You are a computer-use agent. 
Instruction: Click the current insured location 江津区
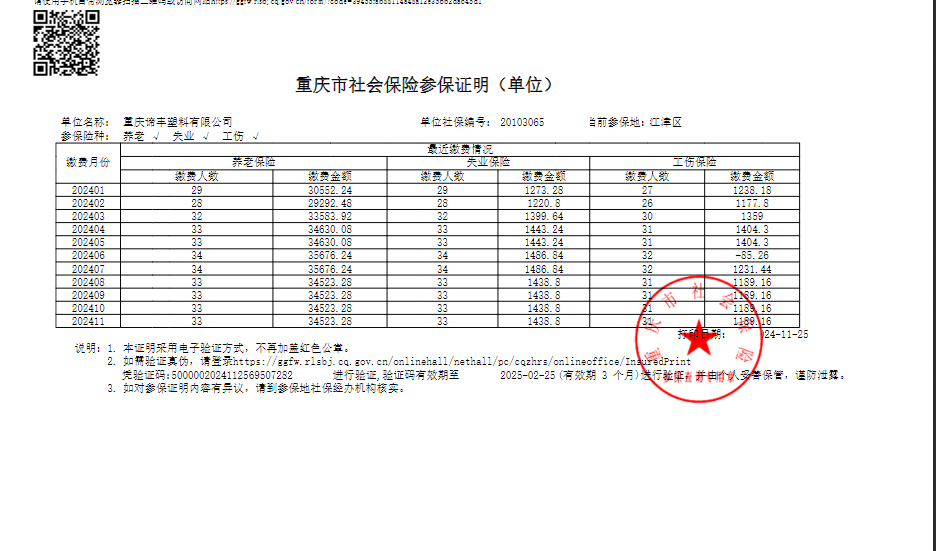pos(666,122)
